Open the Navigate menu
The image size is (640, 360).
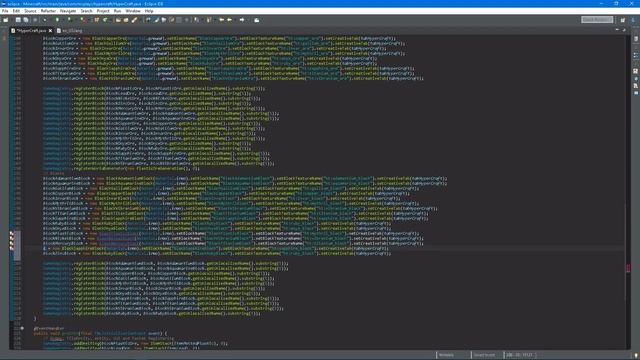[x=68, y=11]
